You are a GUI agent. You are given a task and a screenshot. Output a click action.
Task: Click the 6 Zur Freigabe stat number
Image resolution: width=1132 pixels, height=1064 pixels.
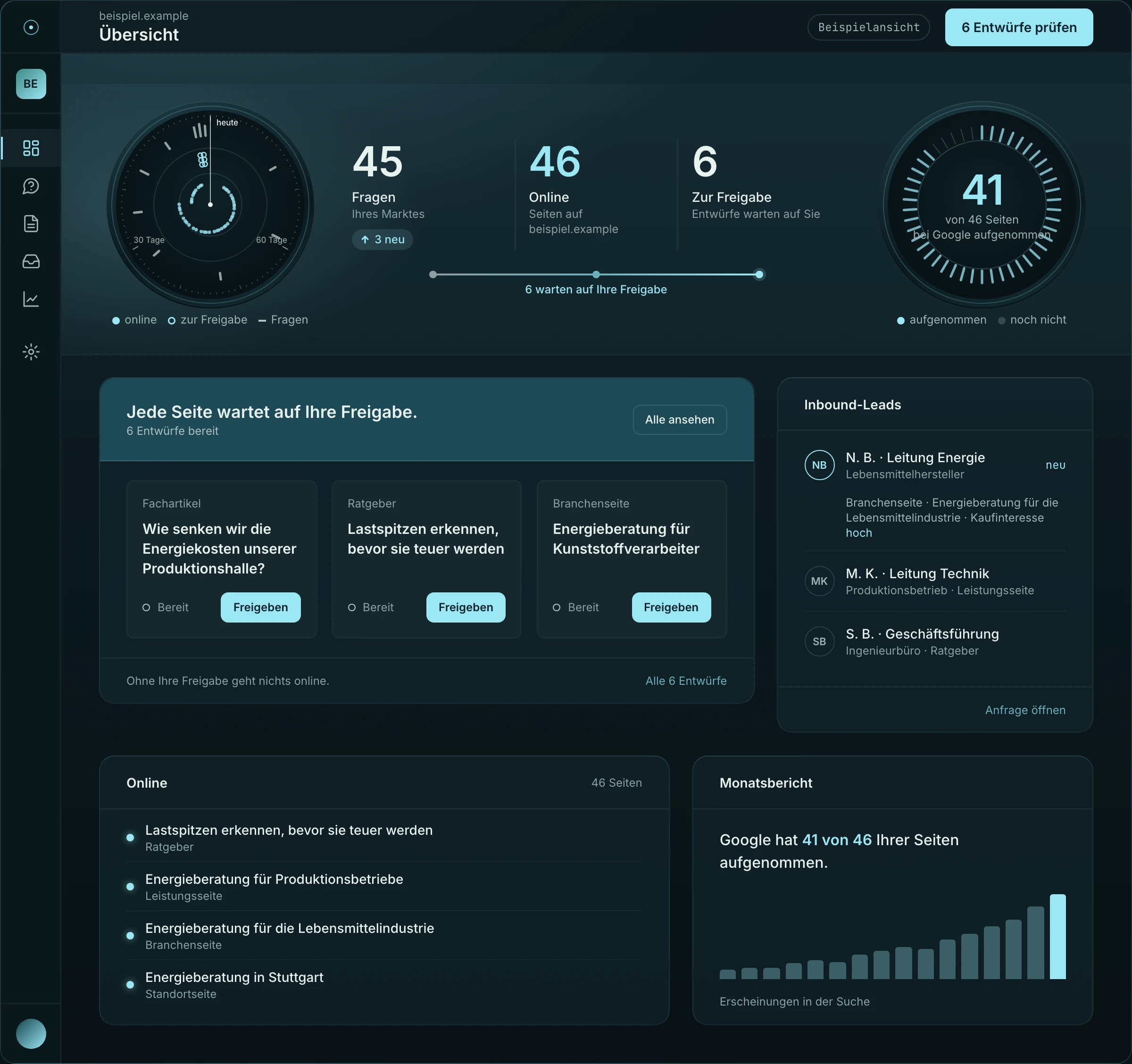[704, 161]
